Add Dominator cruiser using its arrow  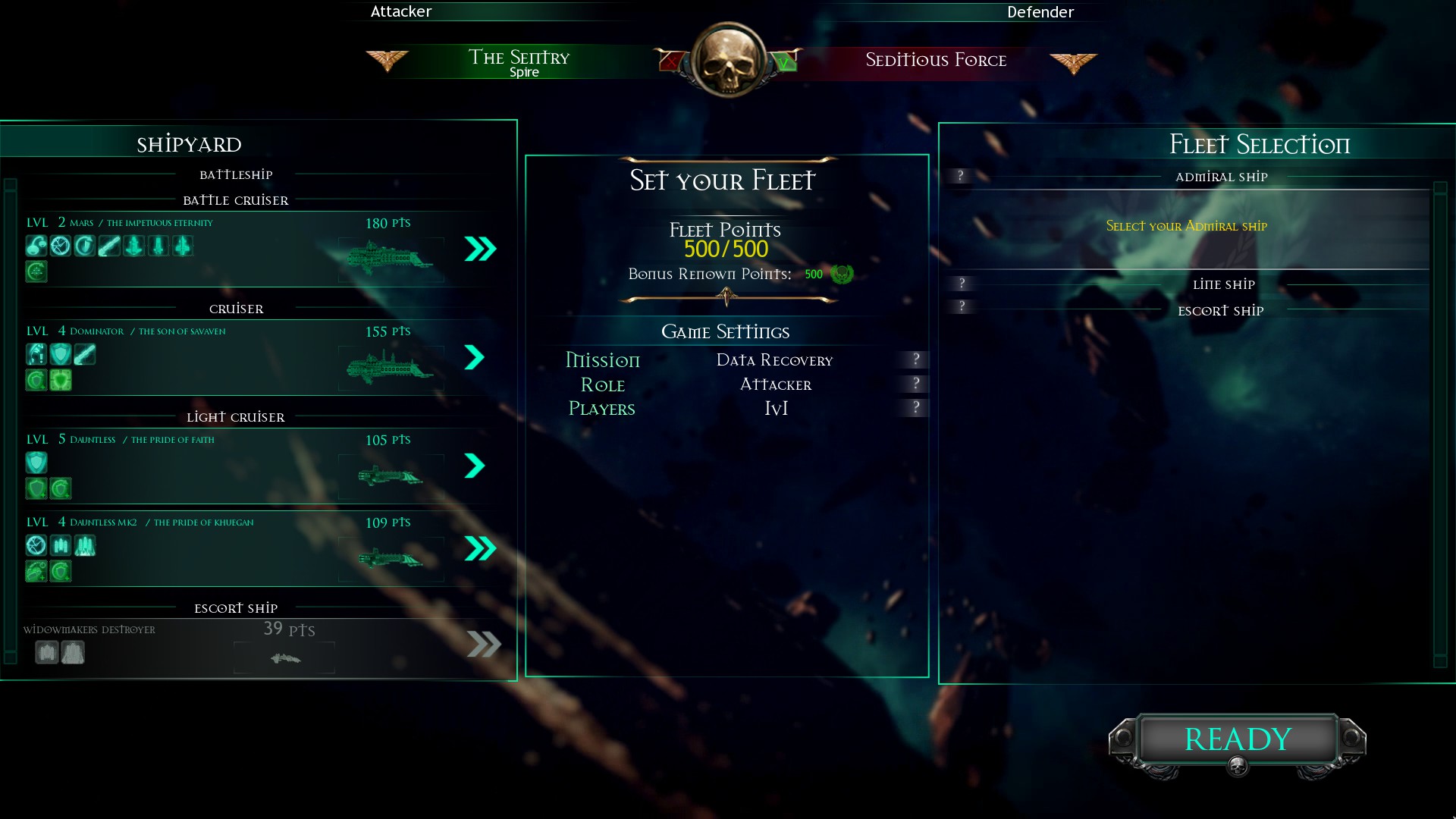tap(475, 357)
